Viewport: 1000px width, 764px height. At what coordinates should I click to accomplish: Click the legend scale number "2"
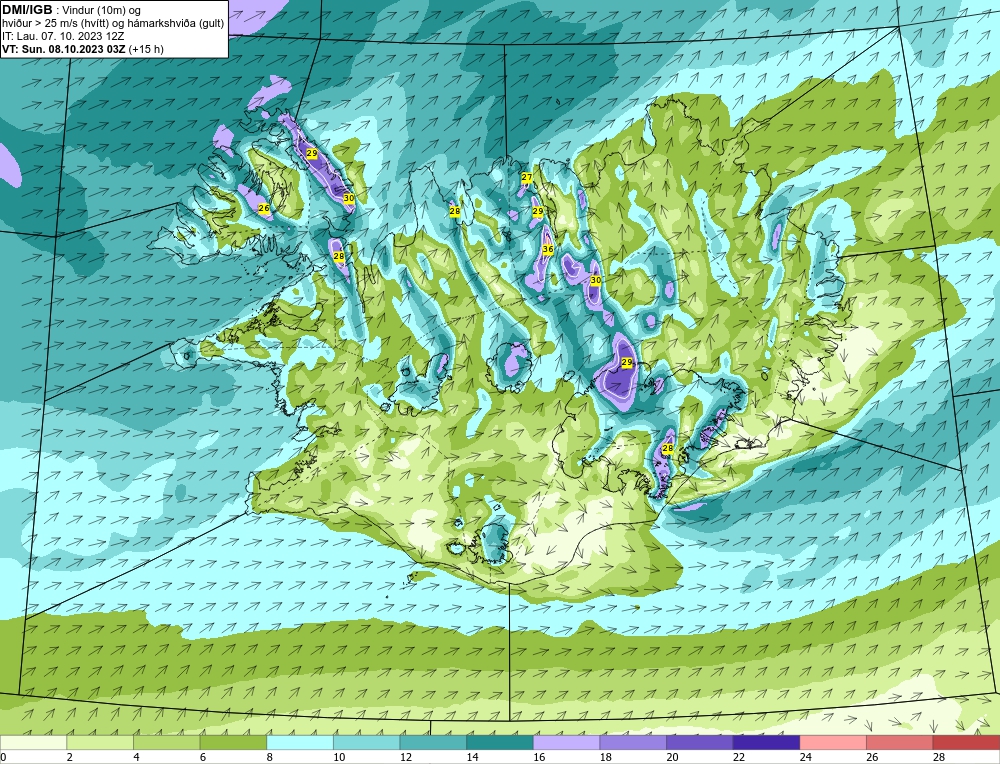coord(70,757)
